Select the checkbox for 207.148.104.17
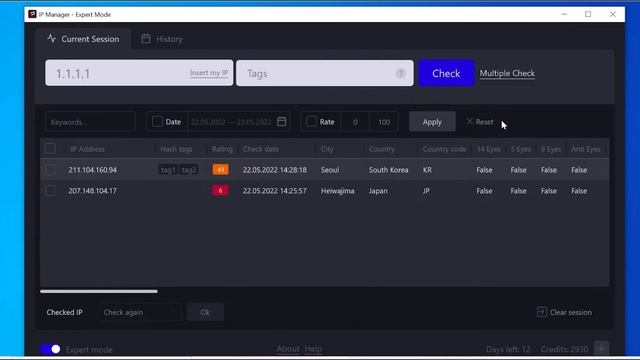This screenshot has width=640, height=360. 51,191
